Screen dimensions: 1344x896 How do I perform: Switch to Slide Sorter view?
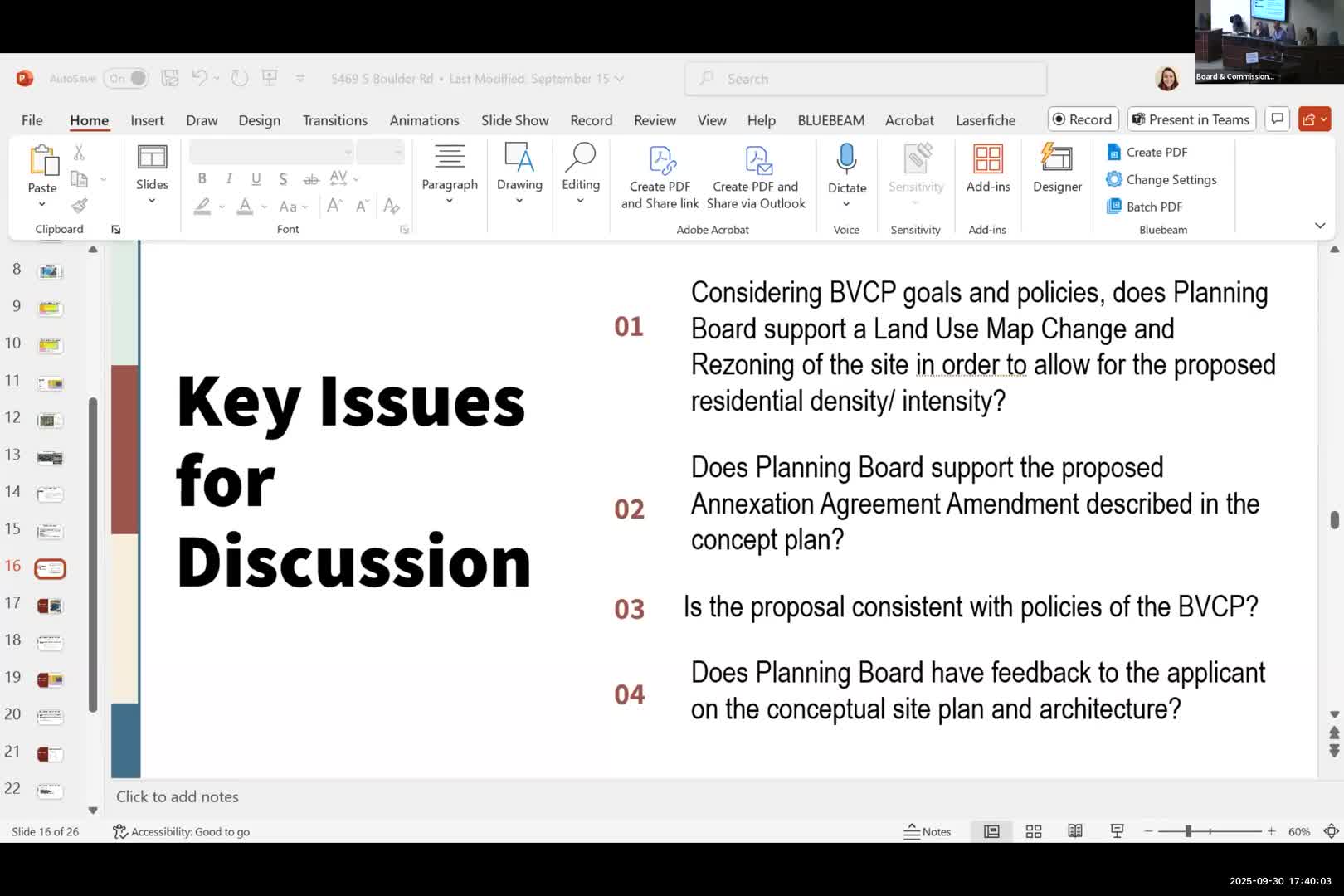pos(1034,831)
